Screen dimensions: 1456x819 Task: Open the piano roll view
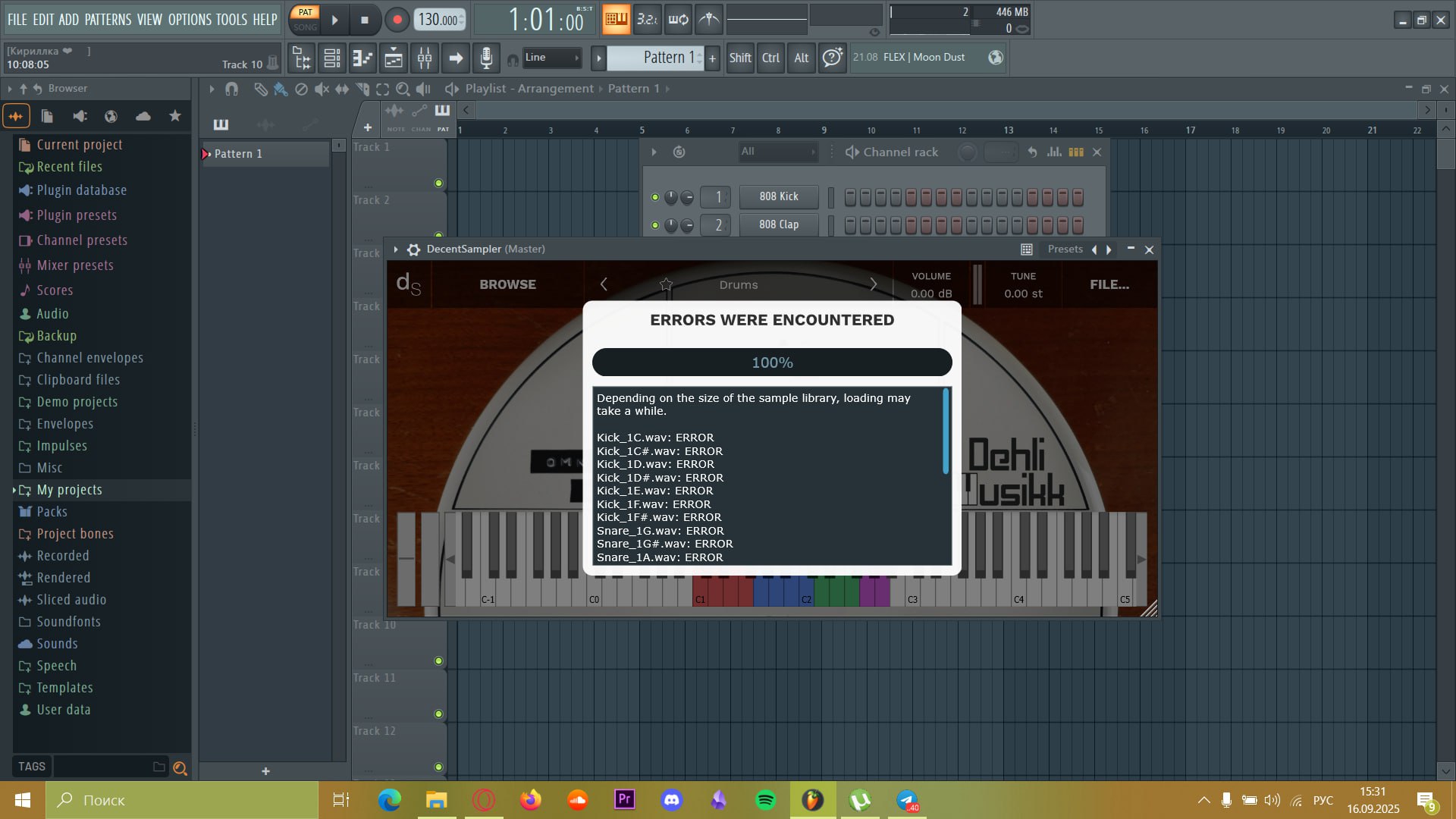[x=362, y=58]
